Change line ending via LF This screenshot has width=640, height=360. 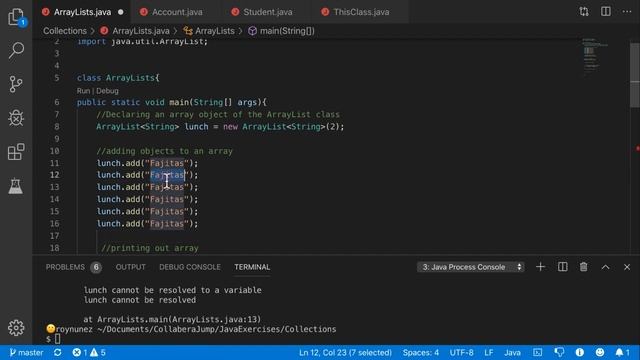(489, 352)
